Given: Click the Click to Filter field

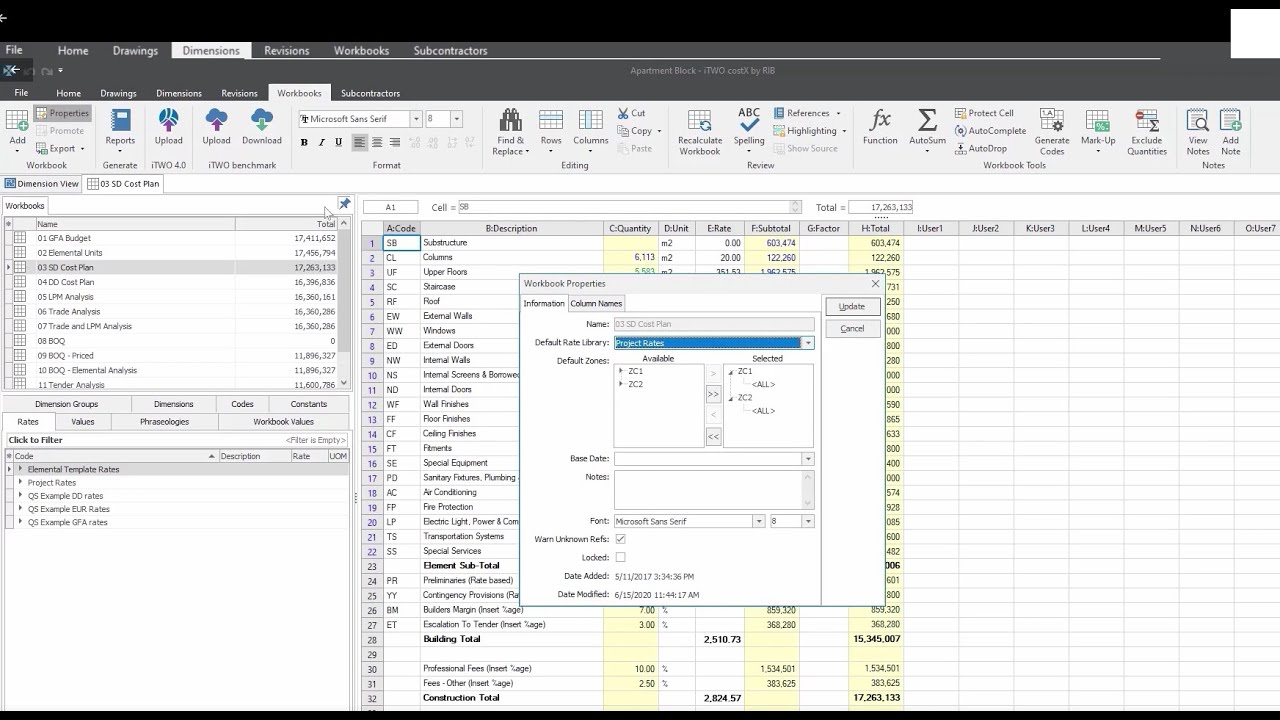Looking at the screenshot, I should click(177, 440).
